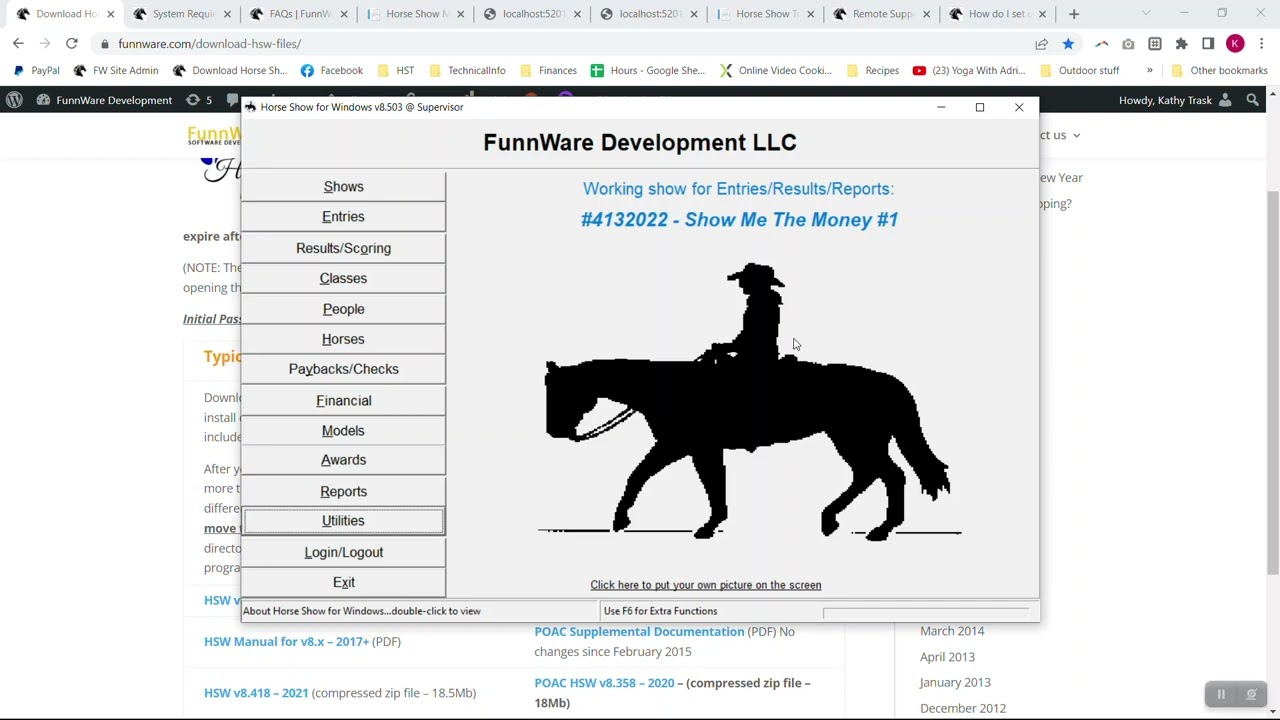The height and width of the screenshot is (720, 1280).
Task: Open the Hours - Google Sheets bookmark
Action: point(648,71)
